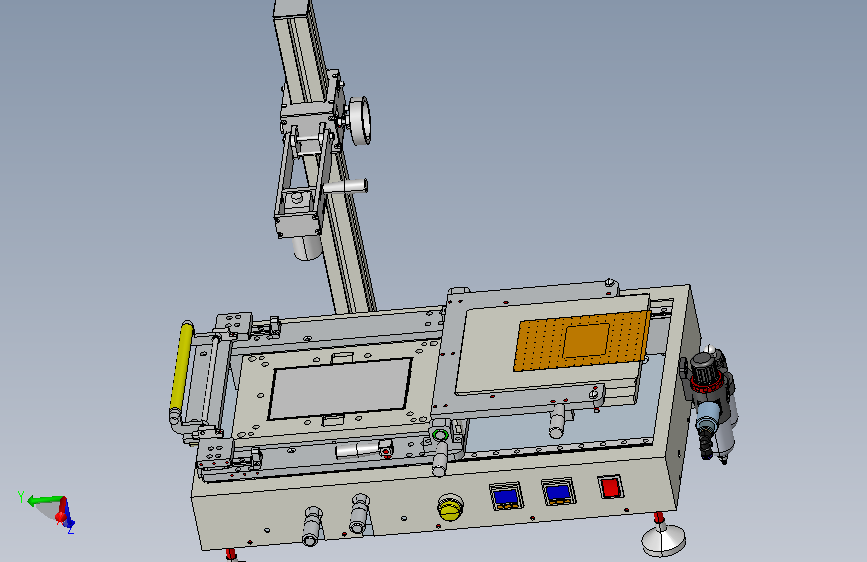Click the red X axis of the triad
This screenshot has width=867, height=562.
point(61,512)
